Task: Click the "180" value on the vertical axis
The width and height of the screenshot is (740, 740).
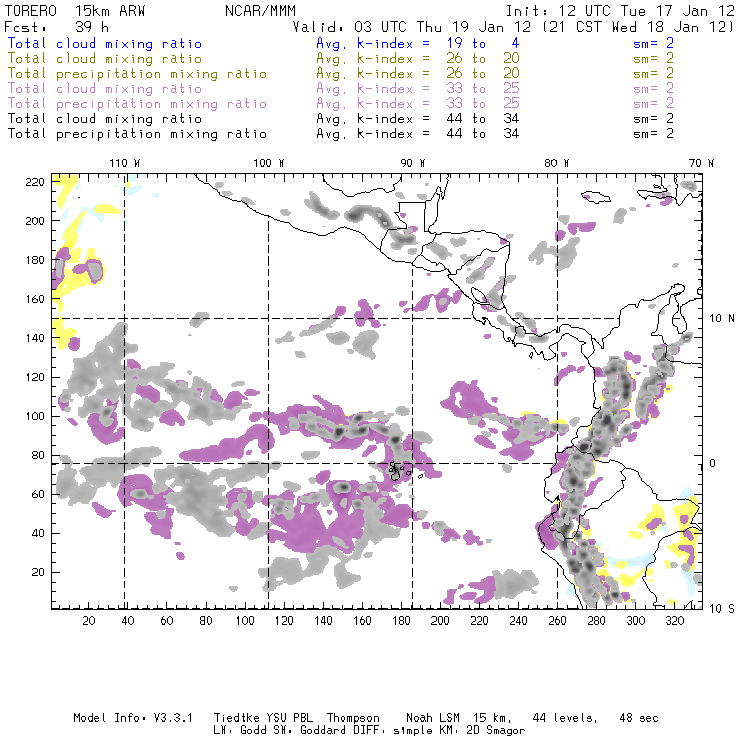Action: [35, 260]
